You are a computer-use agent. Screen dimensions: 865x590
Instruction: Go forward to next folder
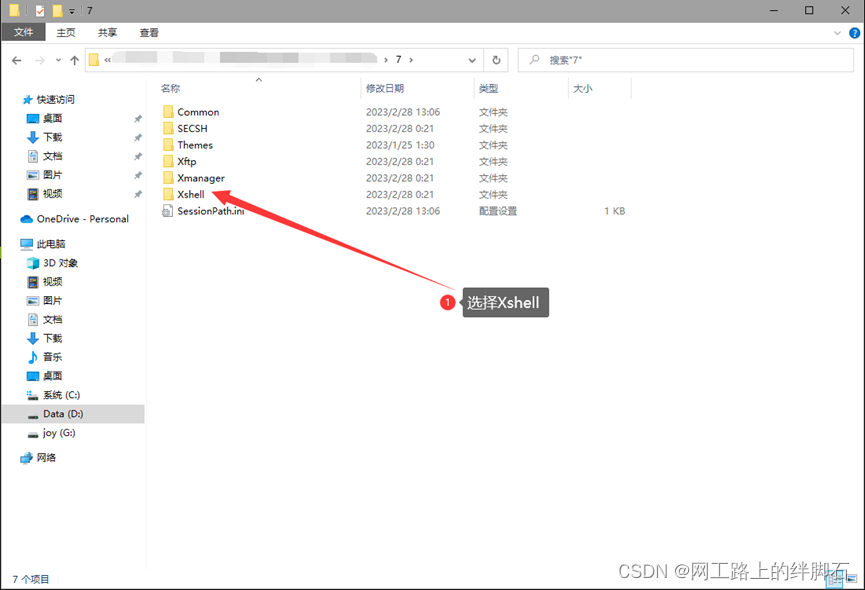[x=40, y=60]
